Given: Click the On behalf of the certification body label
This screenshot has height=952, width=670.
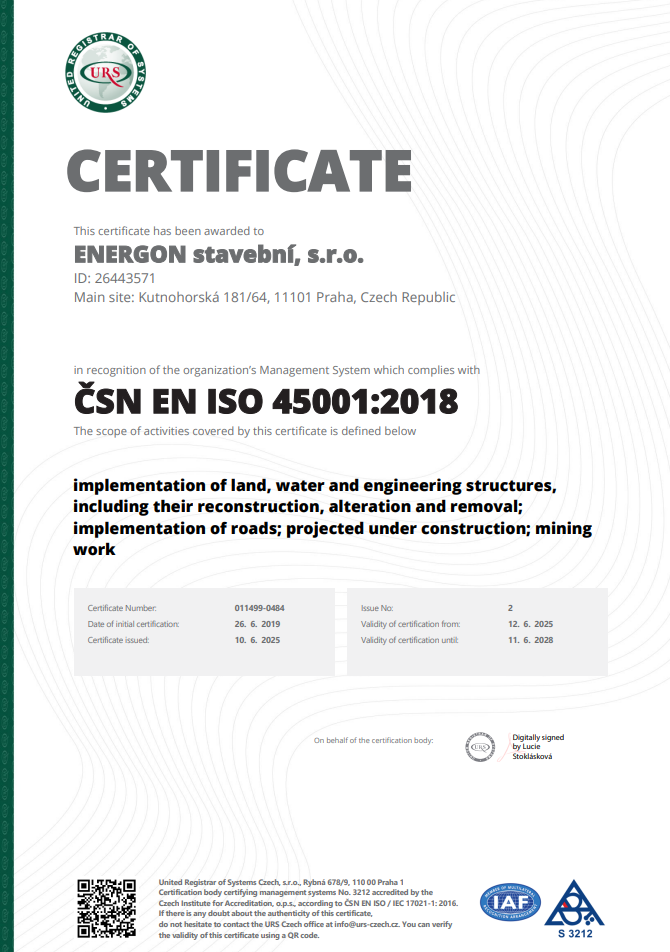Looking at the screenshot, I should click(373, 740).
